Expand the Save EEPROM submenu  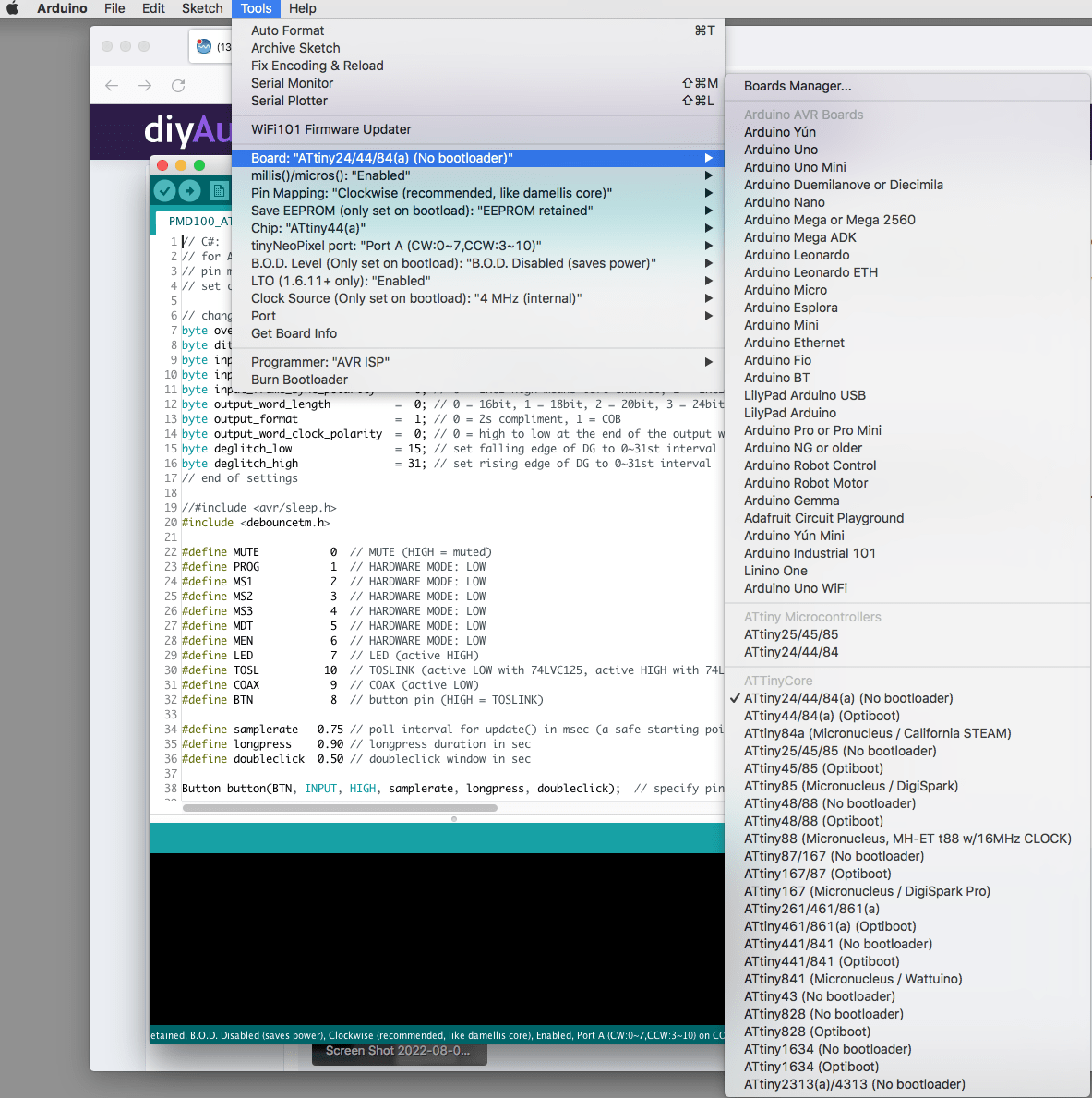pos(478,211)
